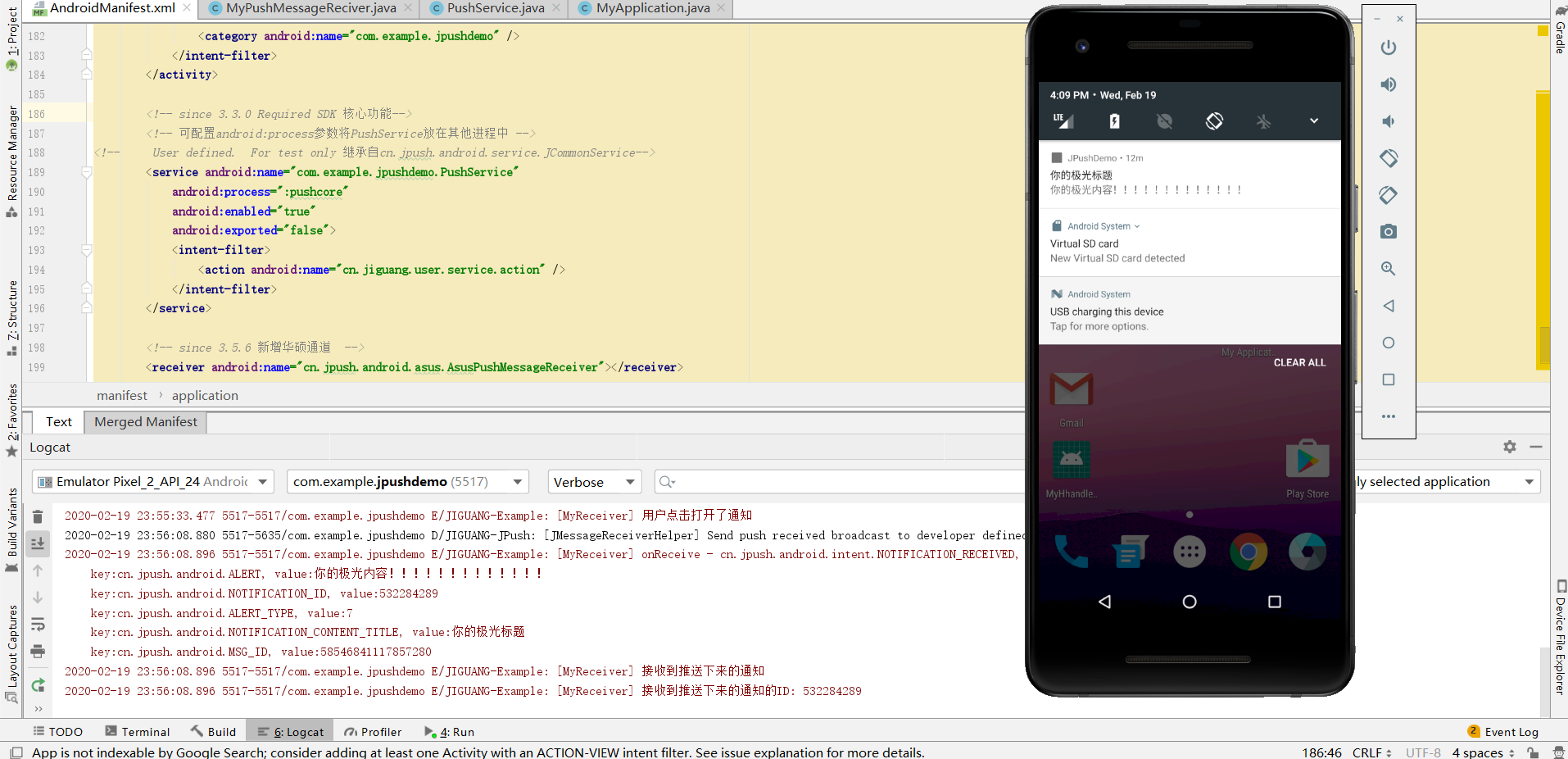Open Gradle side panel
The image size is (1568, 759).
[x=1560, y=30]
